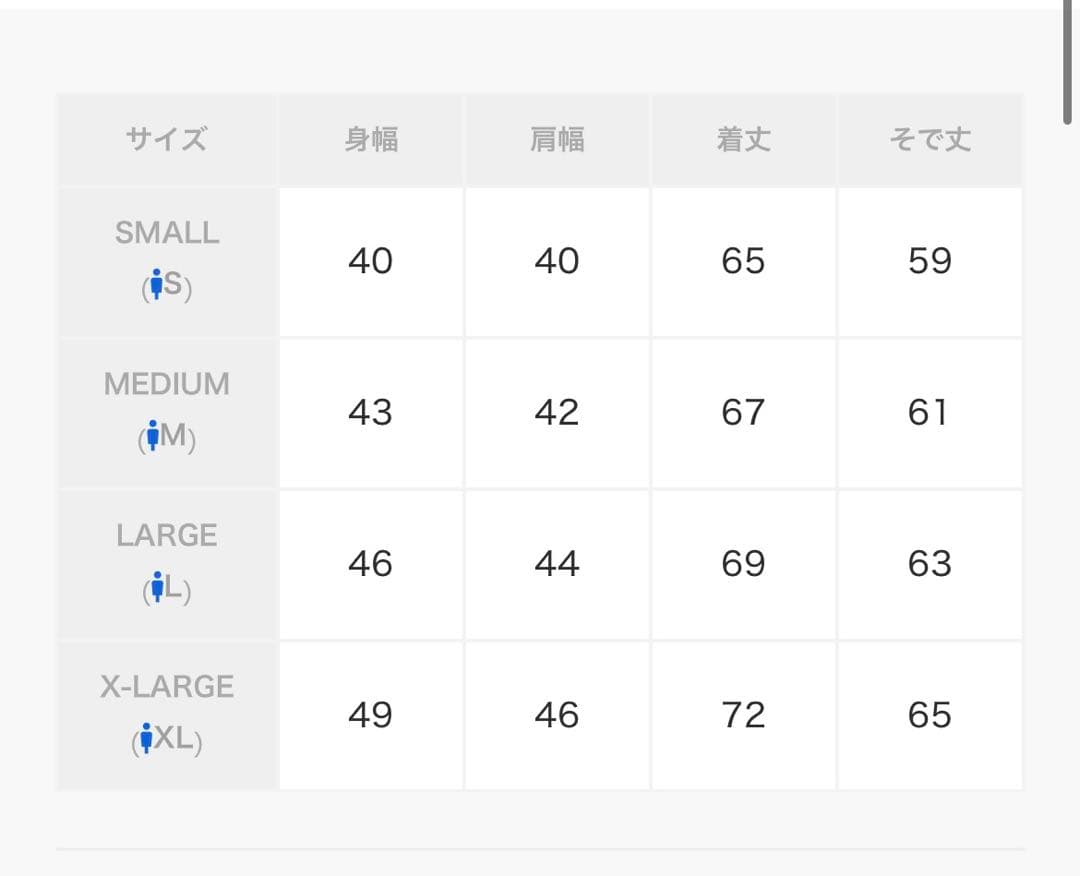1080x876 pixels.
Task: Click the X-LARGE 着丈 value 72
Action: coord(743,715)
